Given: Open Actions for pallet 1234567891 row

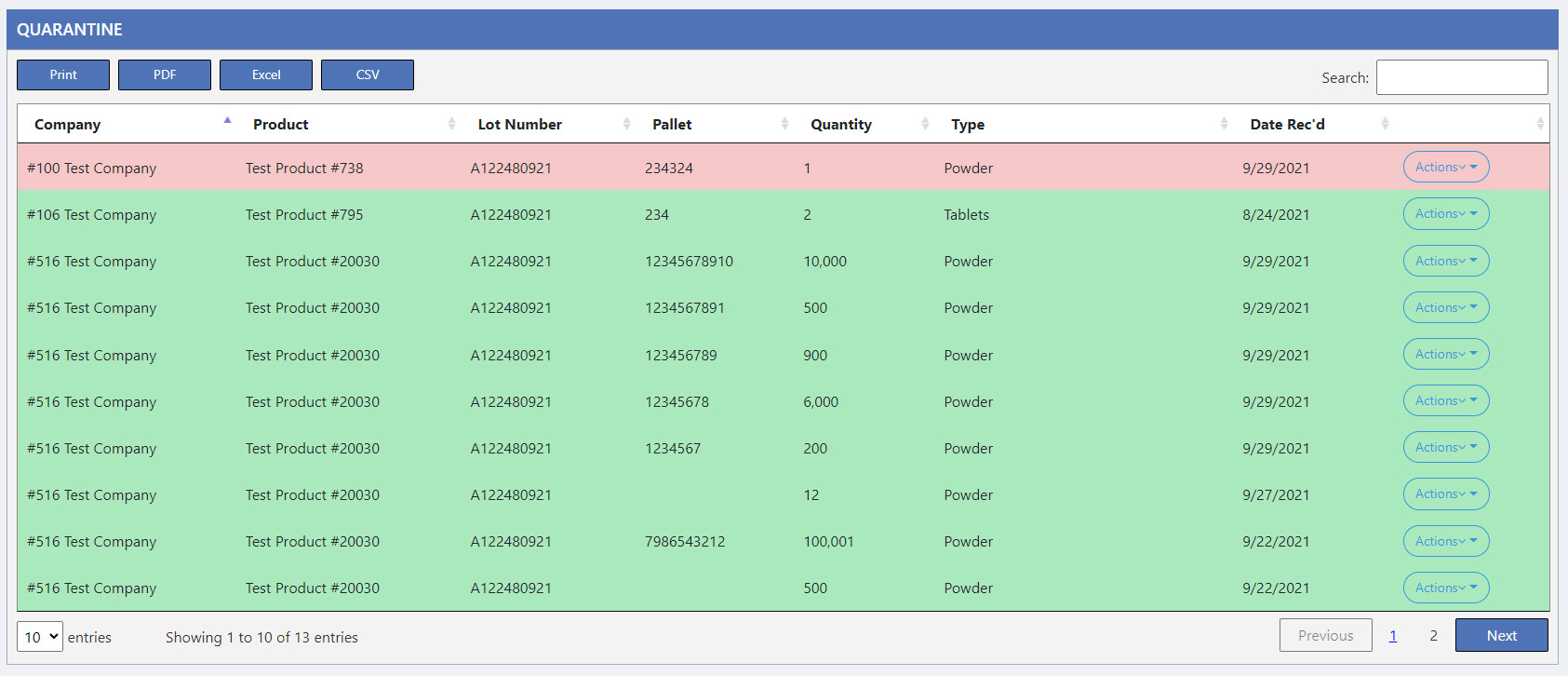Looking at the screenshot, I should pyautogui.click(x=1446, y=307).
